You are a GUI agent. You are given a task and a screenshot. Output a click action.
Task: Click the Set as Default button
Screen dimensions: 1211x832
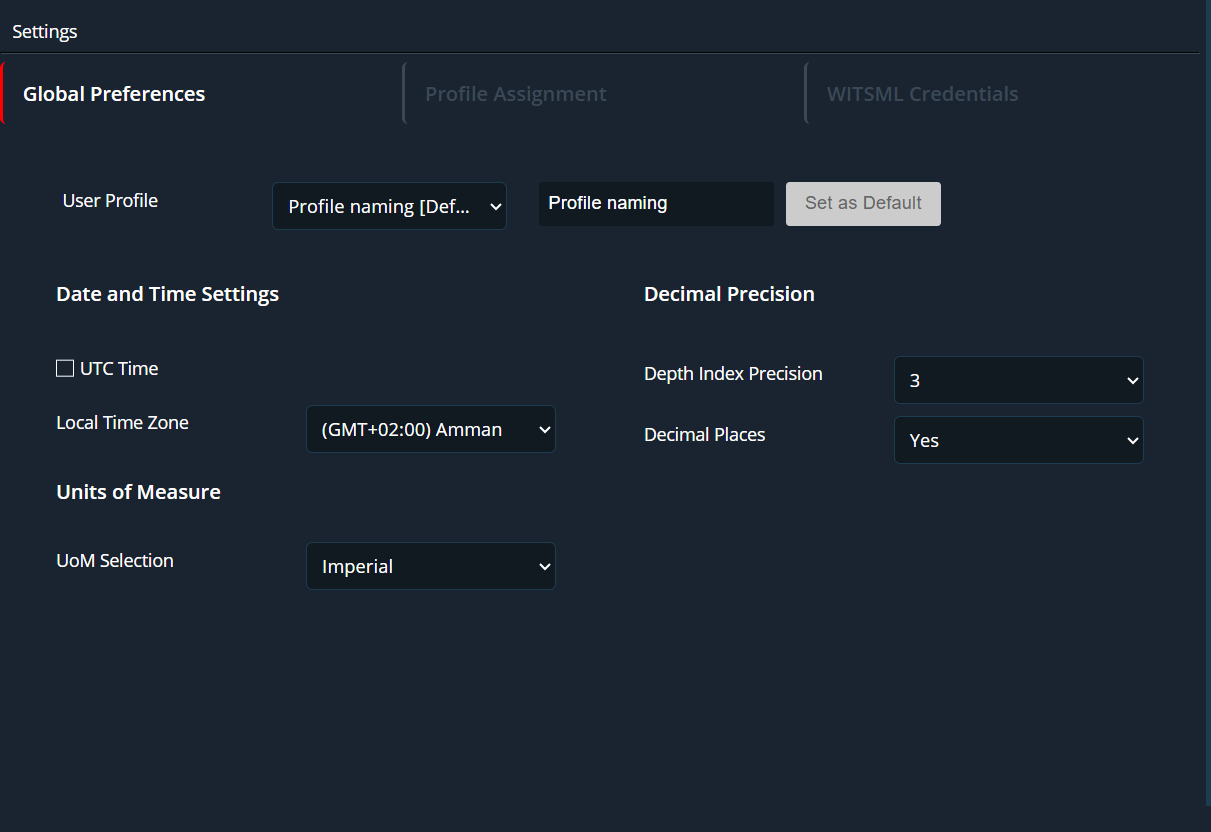[x=863, y=203]
